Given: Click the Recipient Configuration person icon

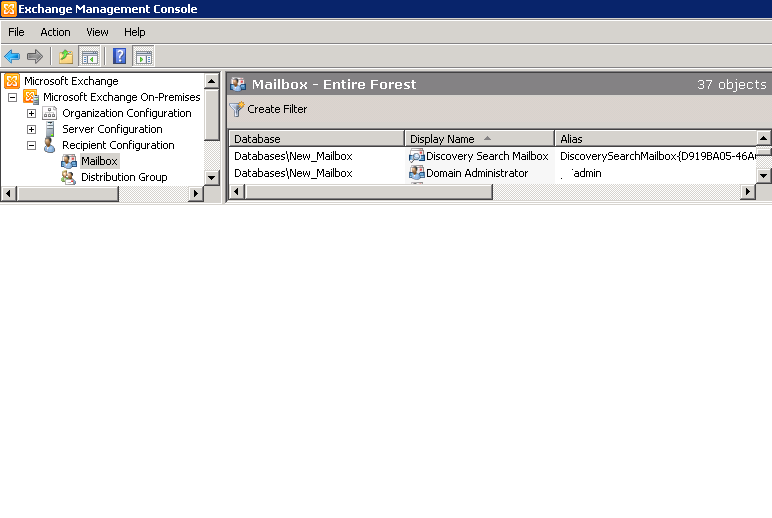Looking at the screenshot, I should click(49, 145).
